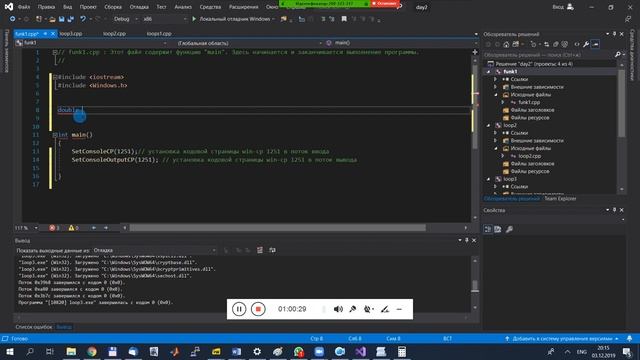This screenshot has height=360, width=640.
Task: Click the red errors count indicator
Action: tap(54, 228)
